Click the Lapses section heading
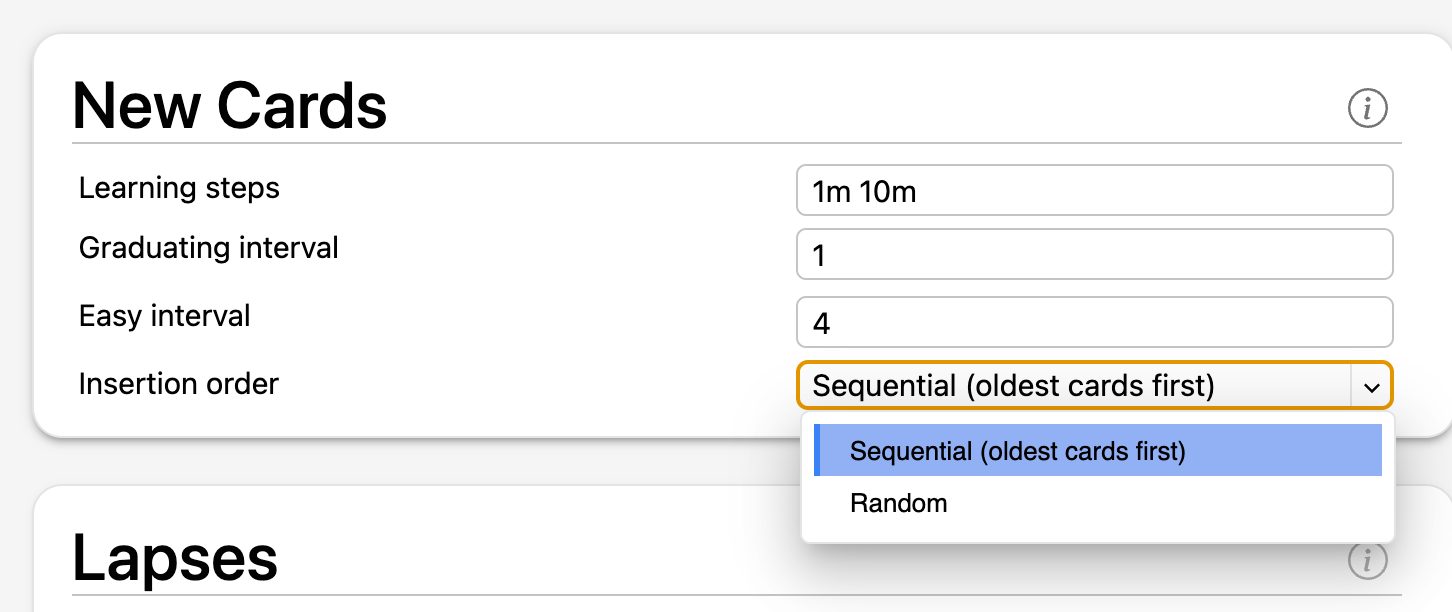Viewport: 1452px width, 612px height. coord(175,558)
